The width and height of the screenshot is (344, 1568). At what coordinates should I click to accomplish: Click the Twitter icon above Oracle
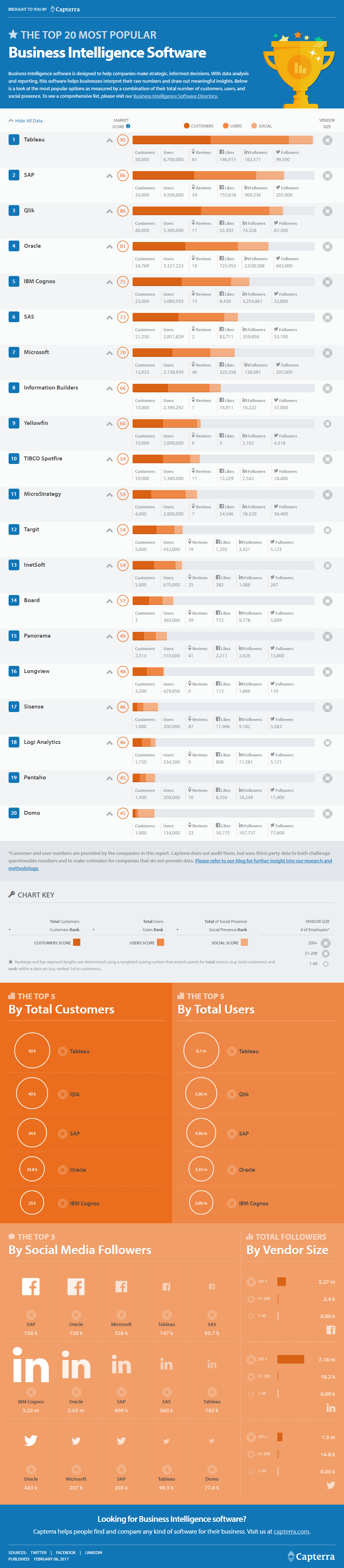point(30,1440)
